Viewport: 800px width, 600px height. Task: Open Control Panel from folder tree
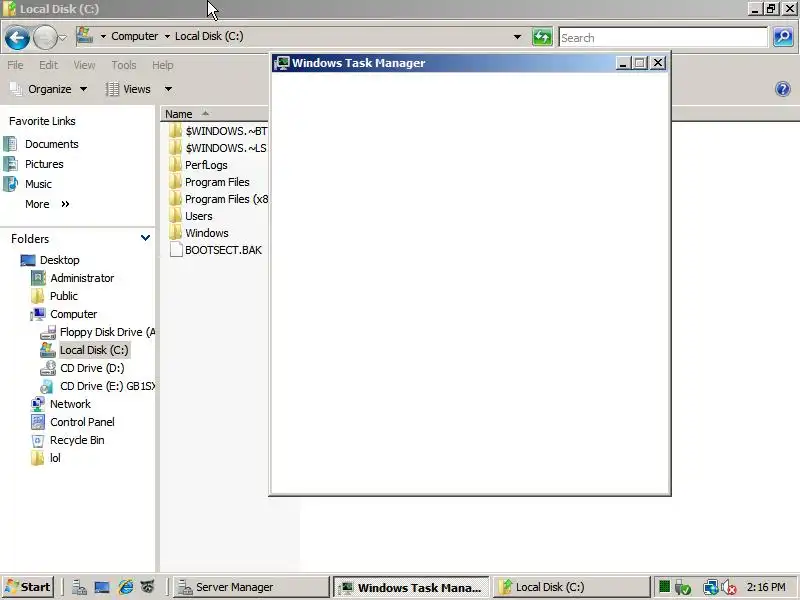click(82, 422)
